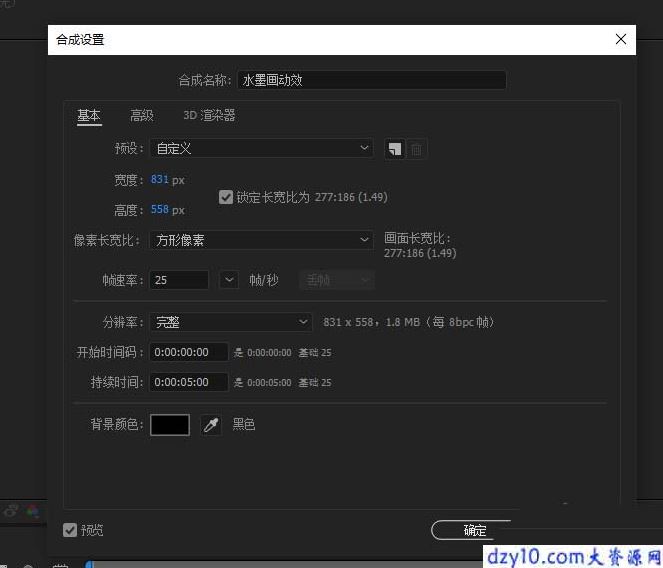The image size is (663, 568).
Task: Expand the frame rate options arrow
Action: (229, 280)
